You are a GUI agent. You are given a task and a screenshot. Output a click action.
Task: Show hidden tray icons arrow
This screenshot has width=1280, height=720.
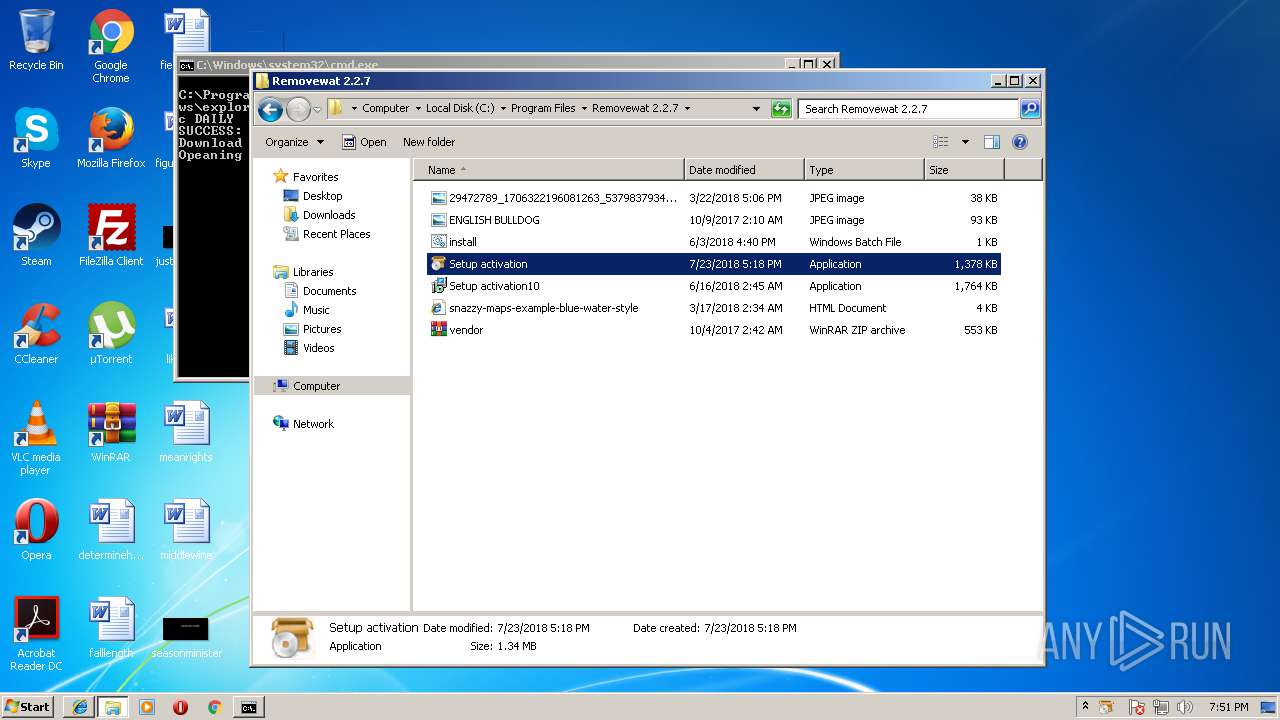[x=1085, y=707]
